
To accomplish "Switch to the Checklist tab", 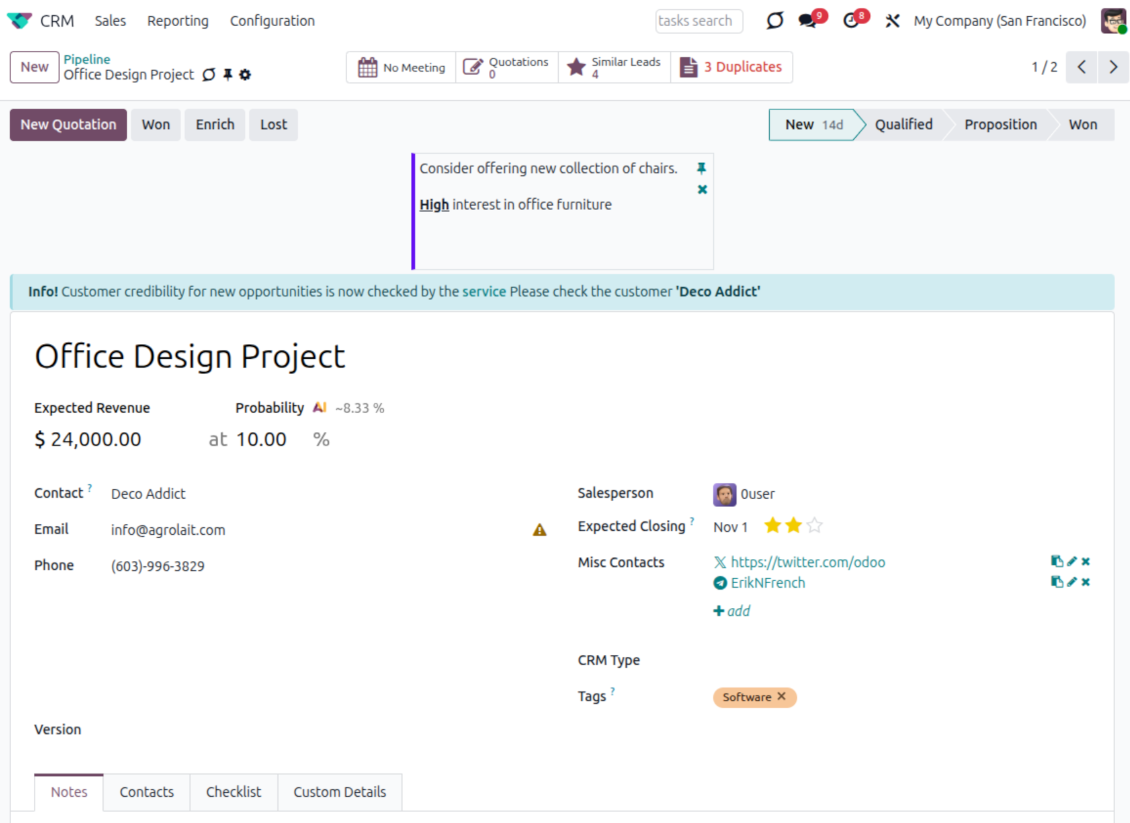I will [x=233, y=792].
